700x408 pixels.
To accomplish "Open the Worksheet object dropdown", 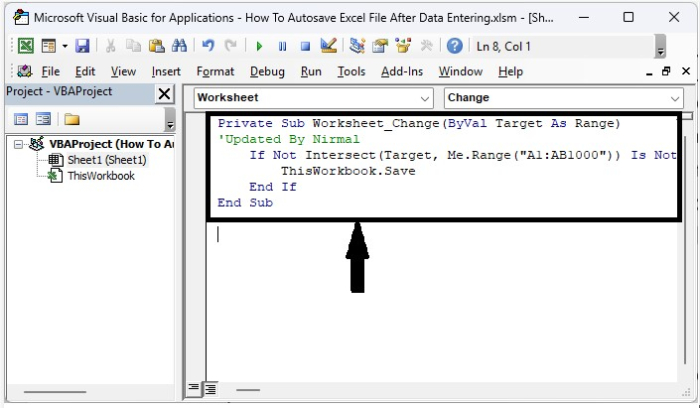I will point(313,98).
